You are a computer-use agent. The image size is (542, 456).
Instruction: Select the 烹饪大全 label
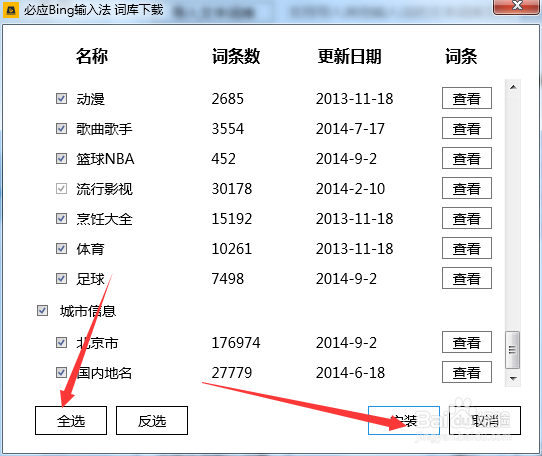pos(104,219)
